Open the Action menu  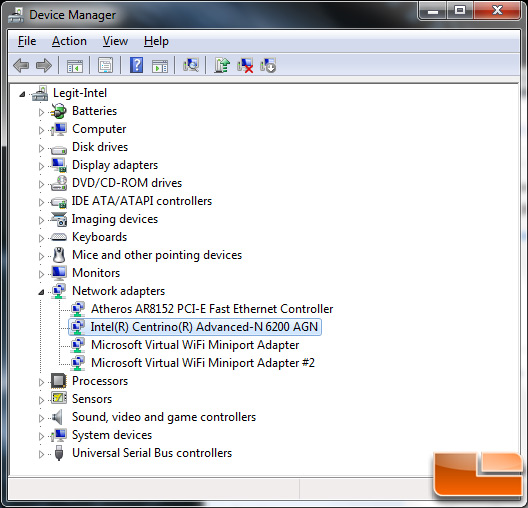pos(69,41)
